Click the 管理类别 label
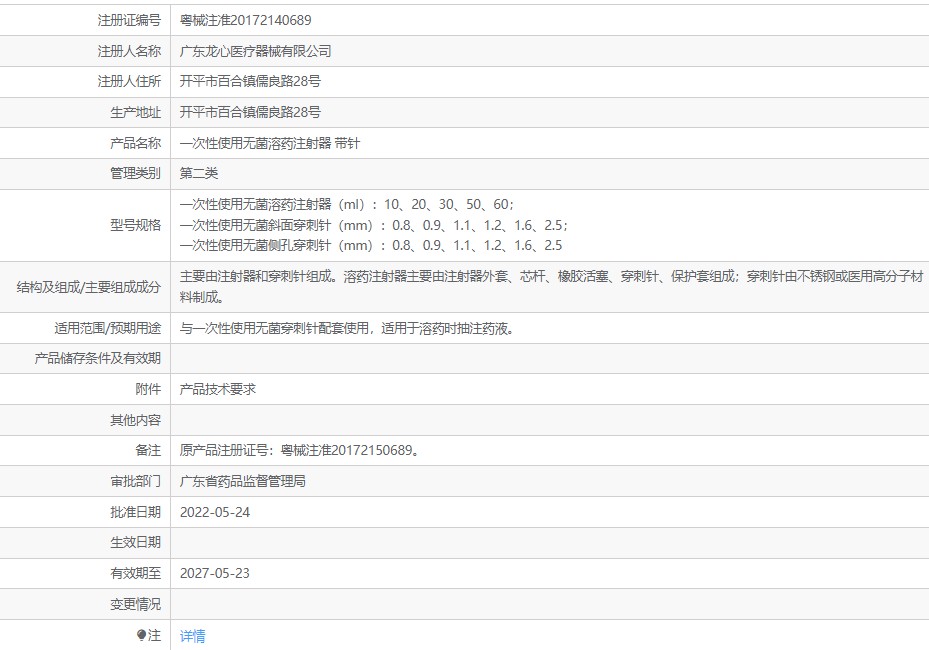This screenshot has width=929, height=650. 136,174
